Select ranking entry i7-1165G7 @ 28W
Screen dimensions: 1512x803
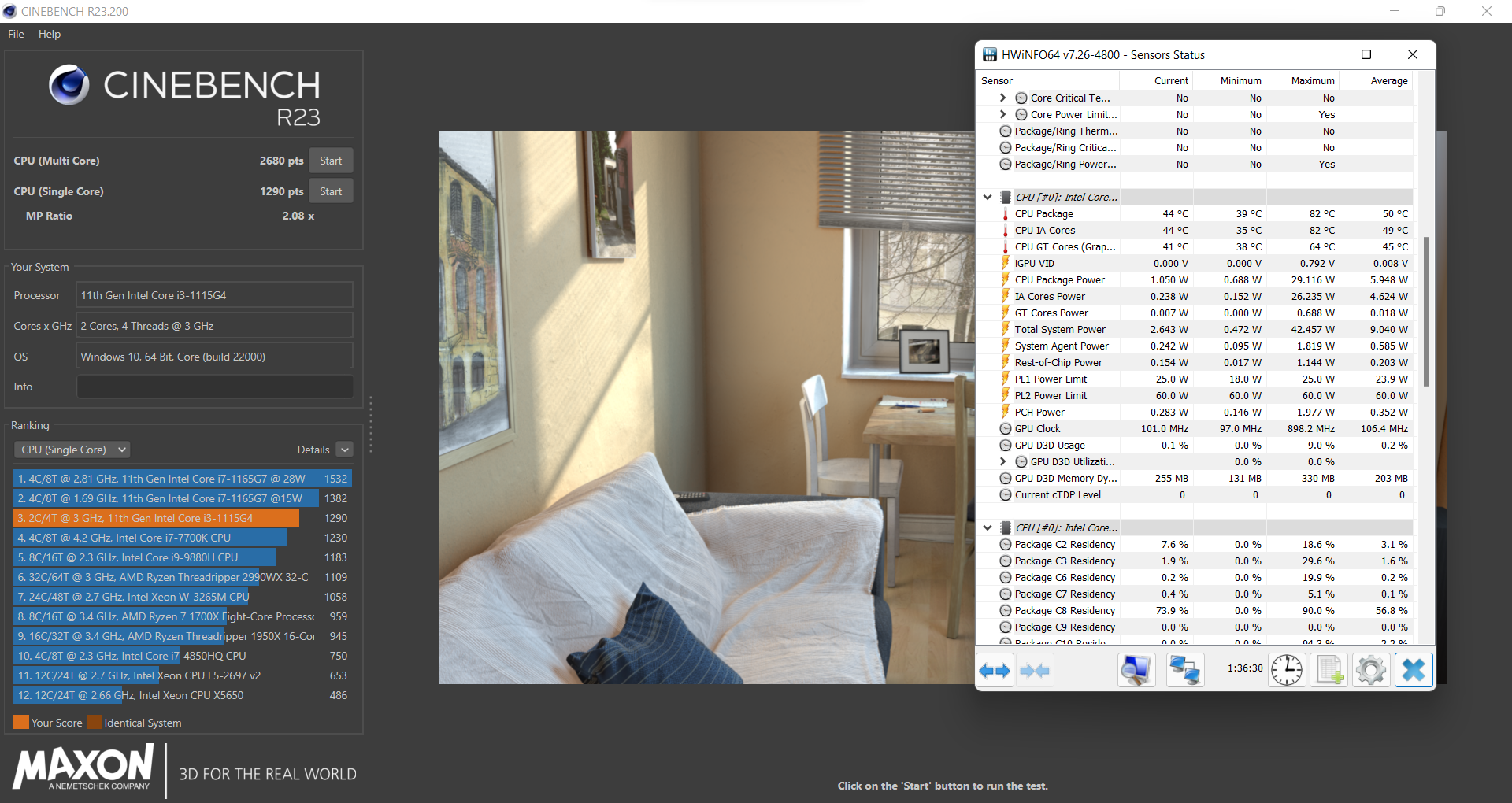pos(183,479)
